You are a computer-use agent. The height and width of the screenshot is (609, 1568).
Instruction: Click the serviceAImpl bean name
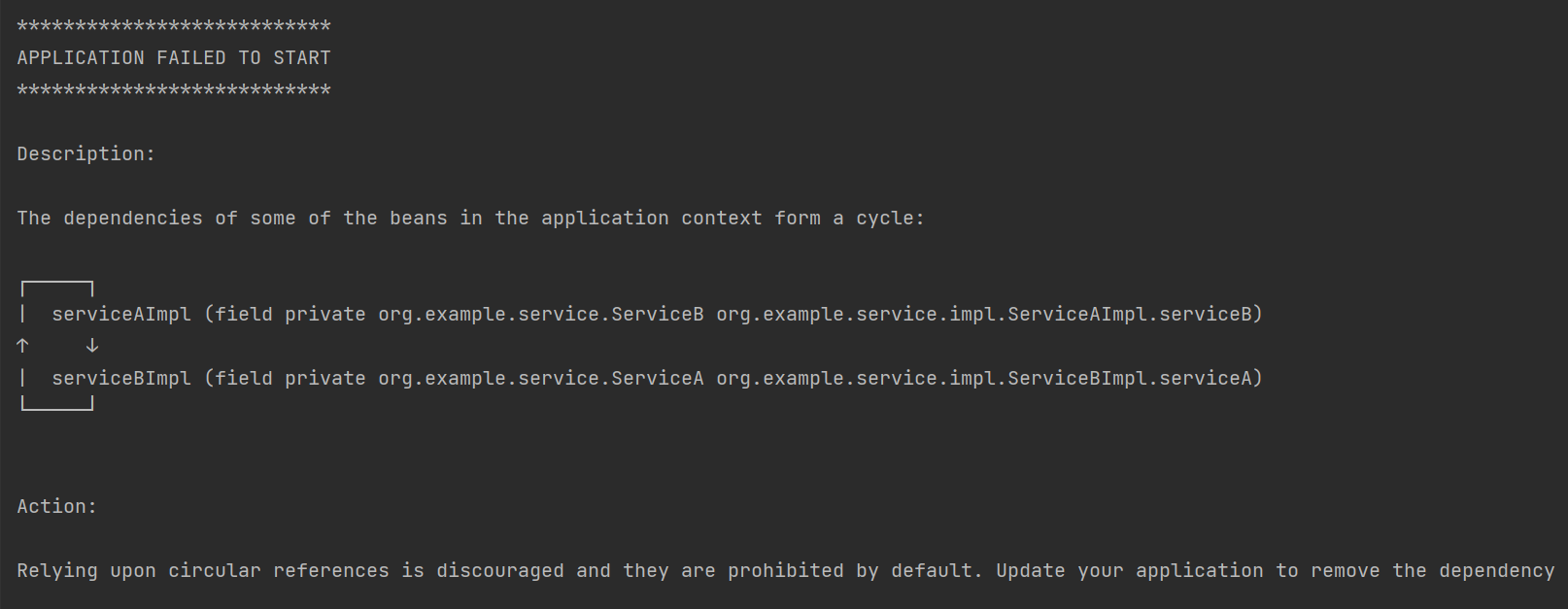[121, 314]
